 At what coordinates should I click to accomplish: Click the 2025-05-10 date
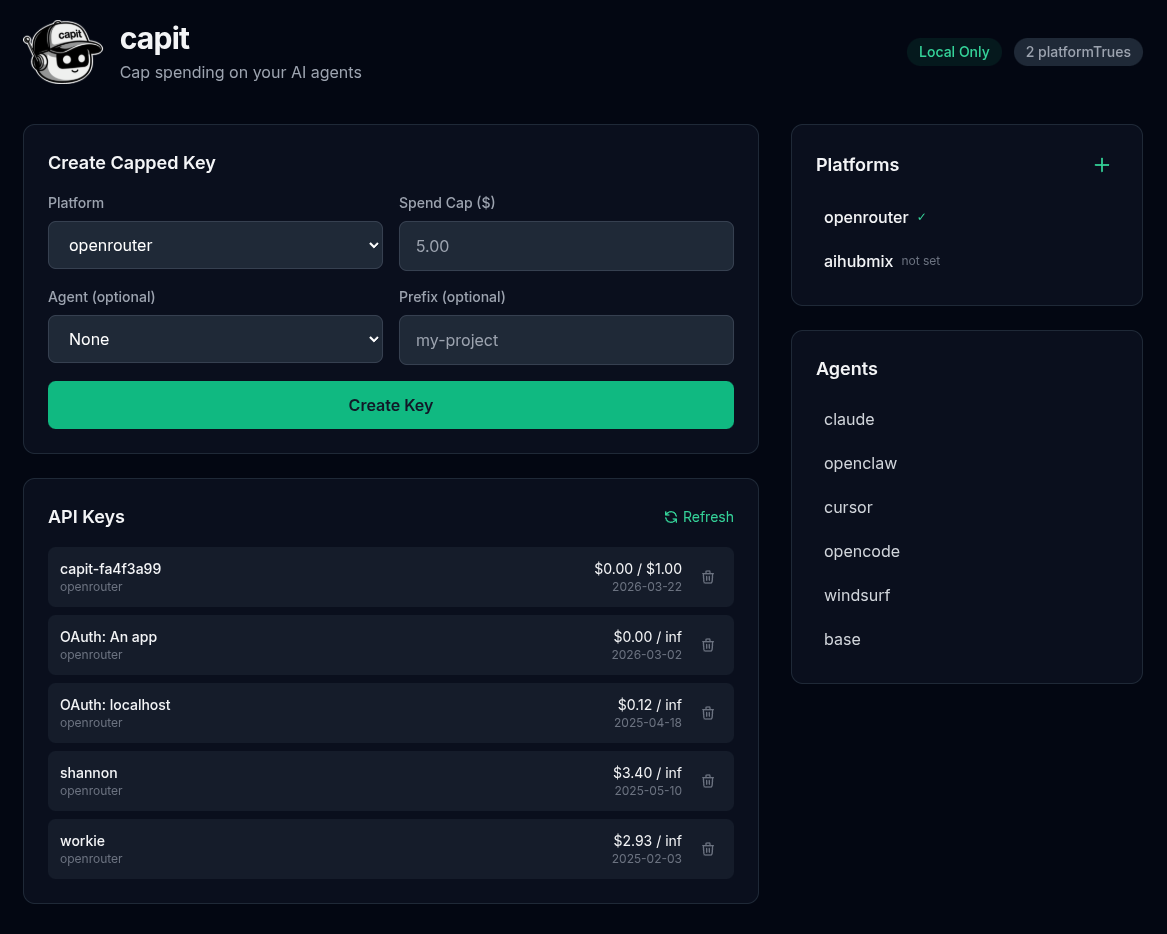648,790
